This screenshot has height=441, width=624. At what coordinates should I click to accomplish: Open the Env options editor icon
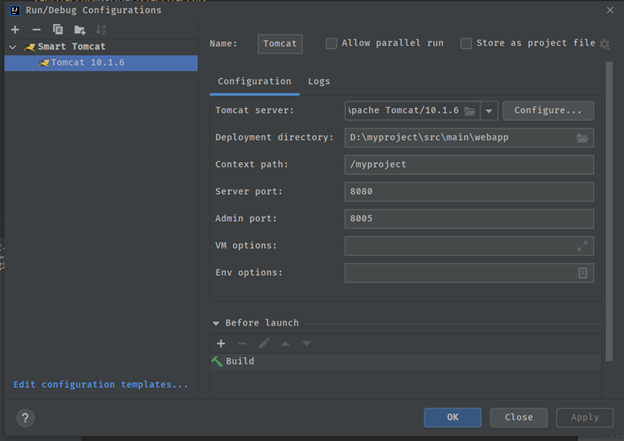[x=583, y=273]
